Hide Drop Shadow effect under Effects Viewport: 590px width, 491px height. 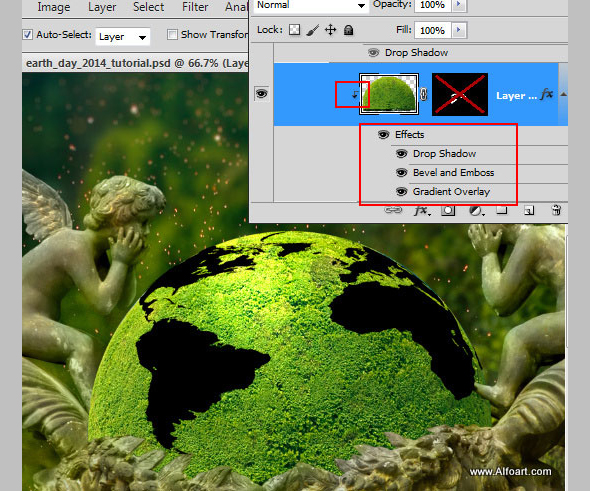pos(401,154)
